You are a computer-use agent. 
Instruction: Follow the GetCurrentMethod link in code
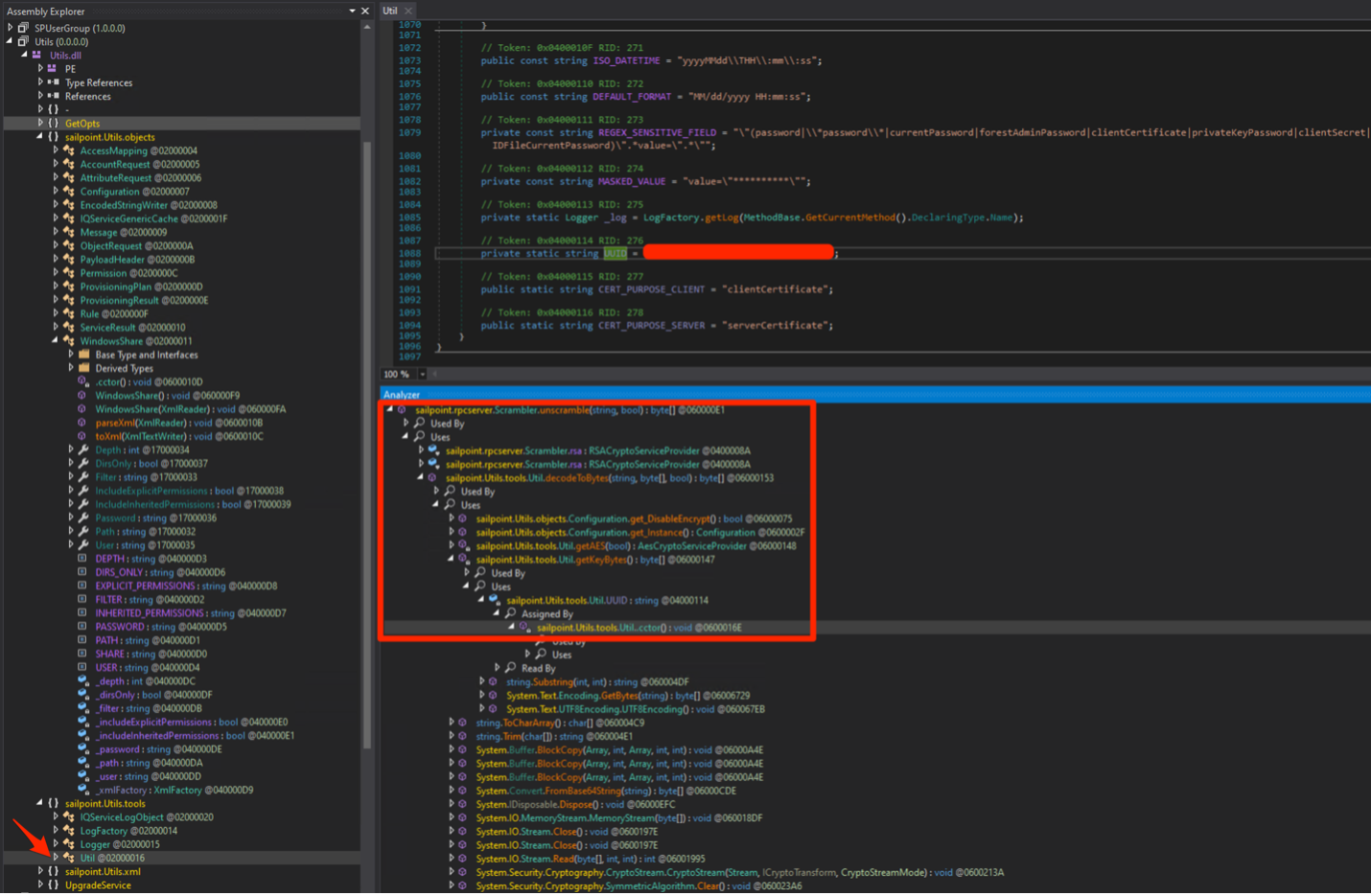coord(849,218)
